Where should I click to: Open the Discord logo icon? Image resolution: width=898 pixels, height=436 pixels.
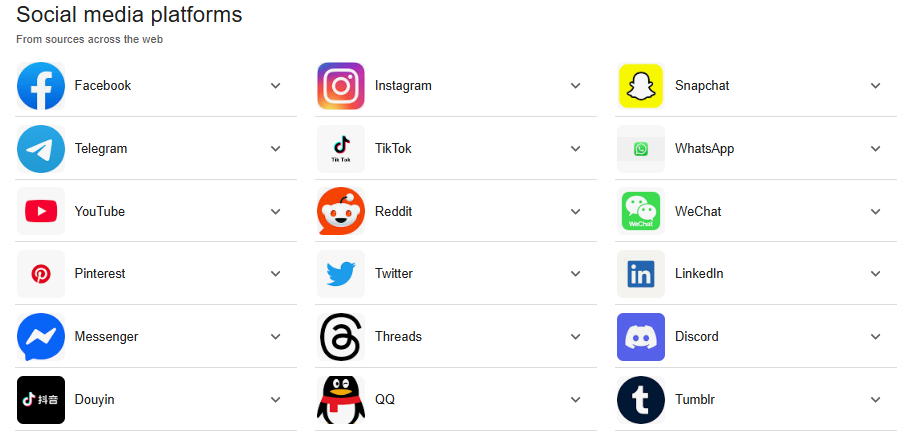coord(641,337)
